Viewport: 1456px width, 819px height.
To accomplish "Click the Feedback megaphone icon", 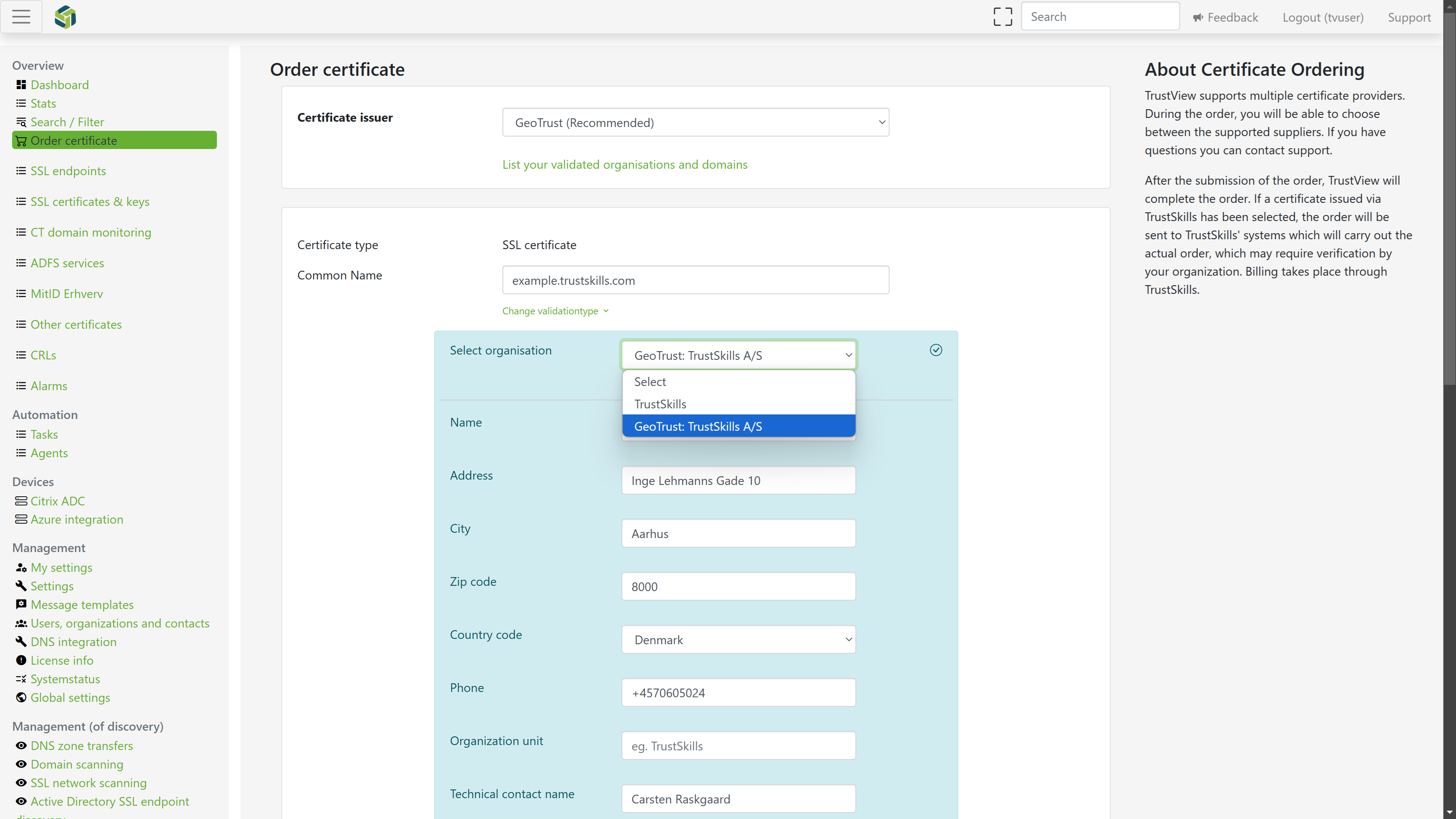I will click(1198, 17).
